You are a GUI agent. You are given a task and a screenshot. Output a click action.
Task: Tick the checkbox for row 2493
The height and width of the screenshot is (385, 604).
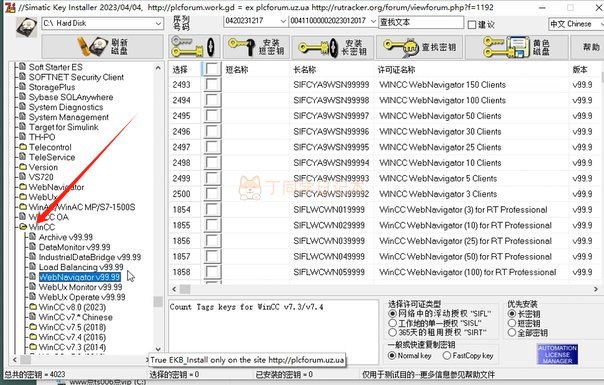click(x=212, y=84)
